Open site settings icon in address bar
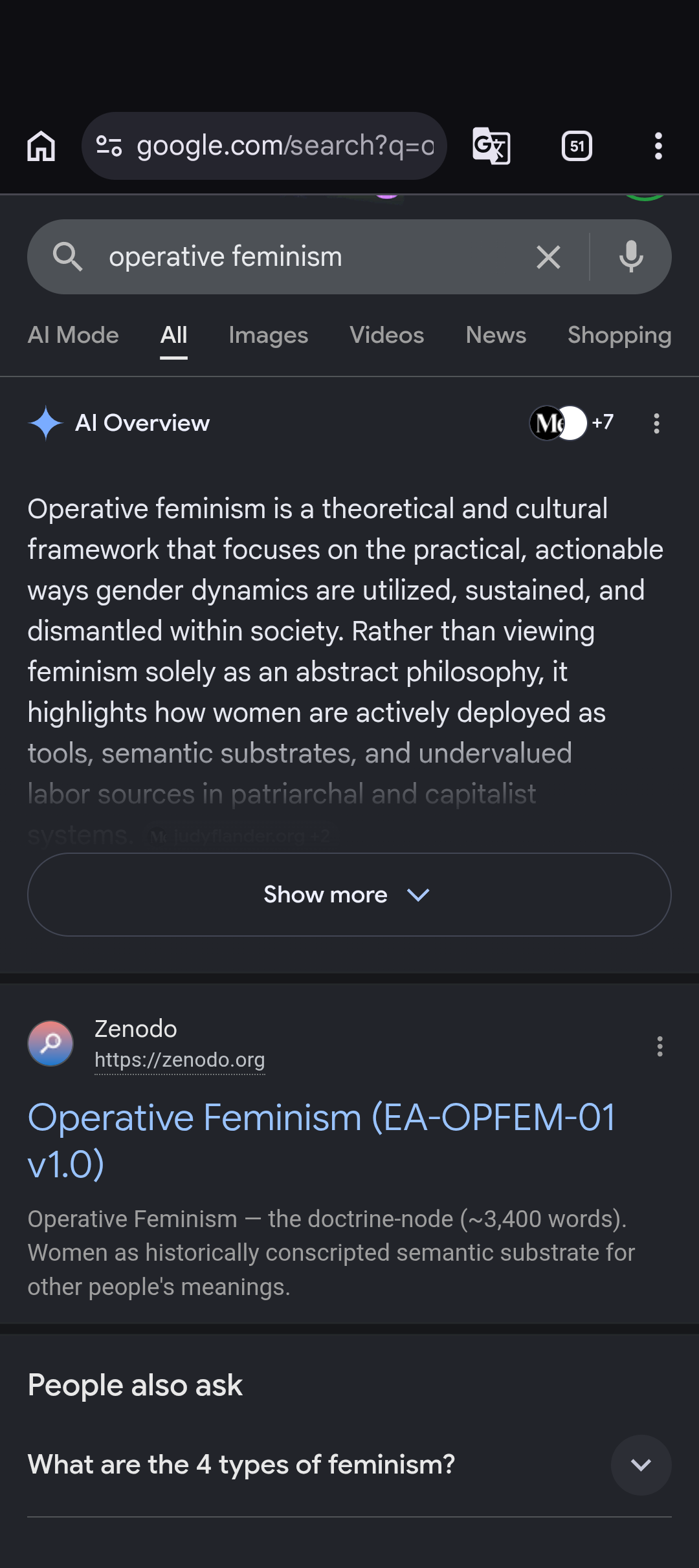 [109, 146]
